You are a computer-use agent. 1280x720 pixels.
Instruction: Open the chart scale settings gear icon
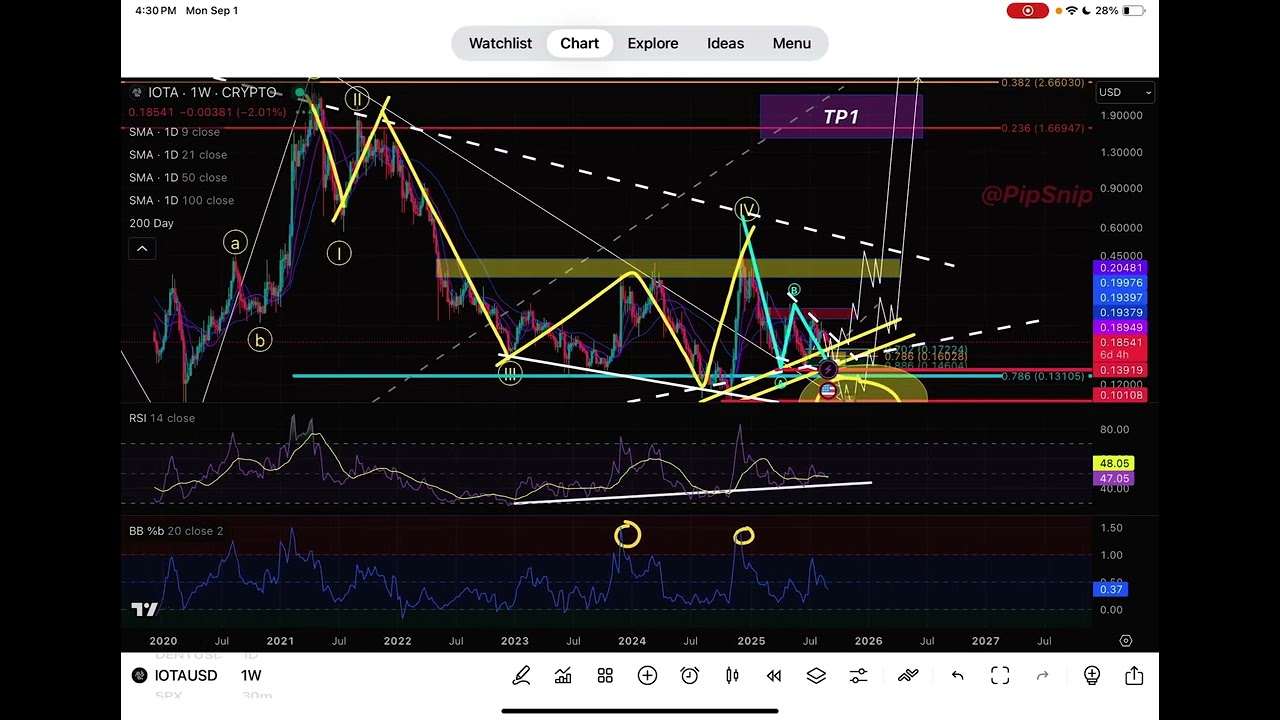coord(1126,641)
